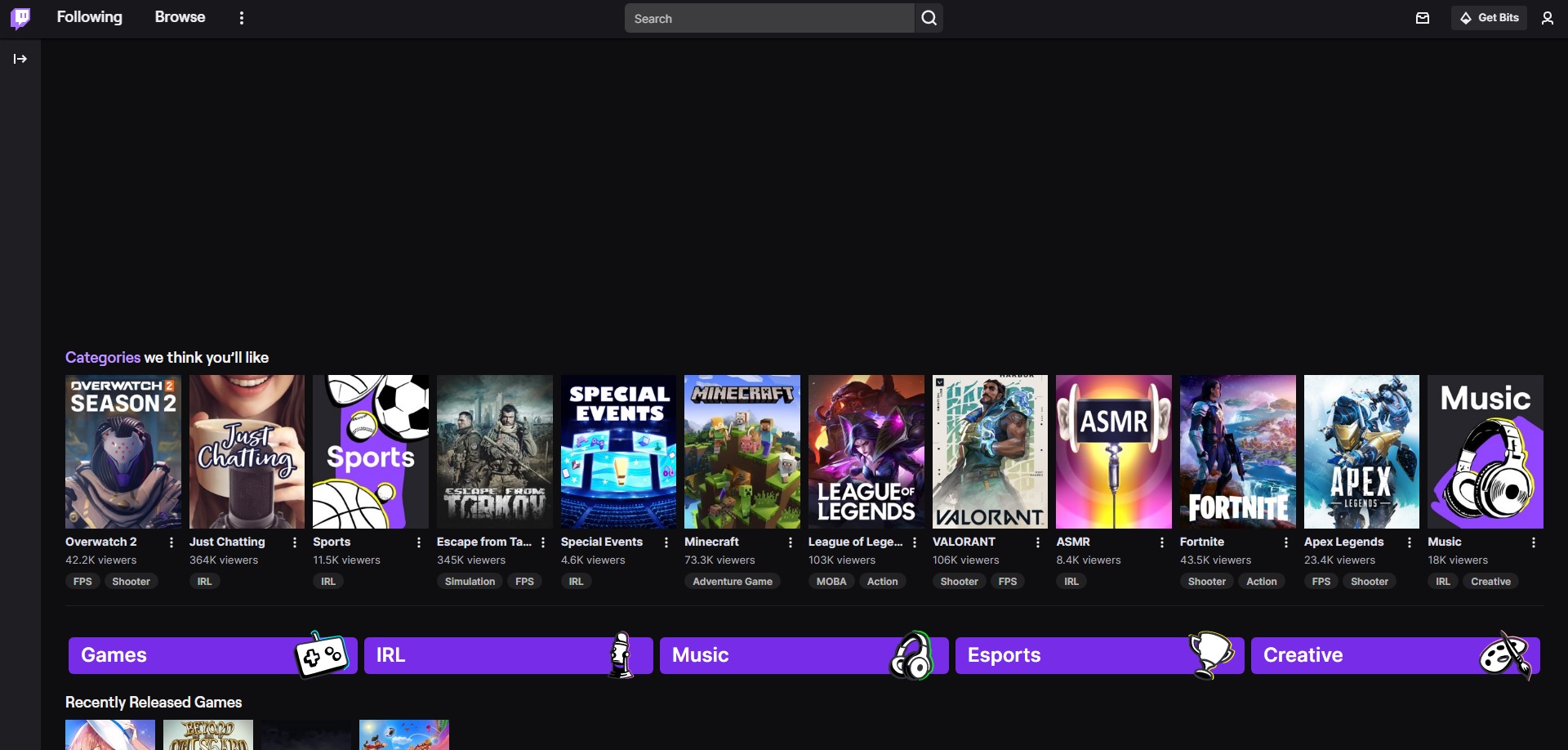
Task: Expand the left sidebar with arrow icon
Action: coord(20,59)
